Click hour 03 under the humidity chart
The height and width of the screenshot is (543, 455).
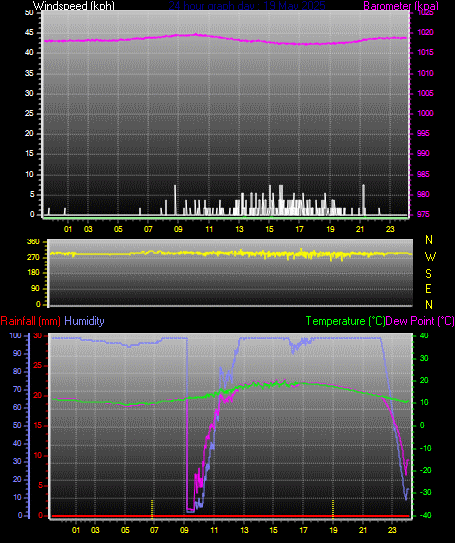pyautogui.click(x=95, y=530)
